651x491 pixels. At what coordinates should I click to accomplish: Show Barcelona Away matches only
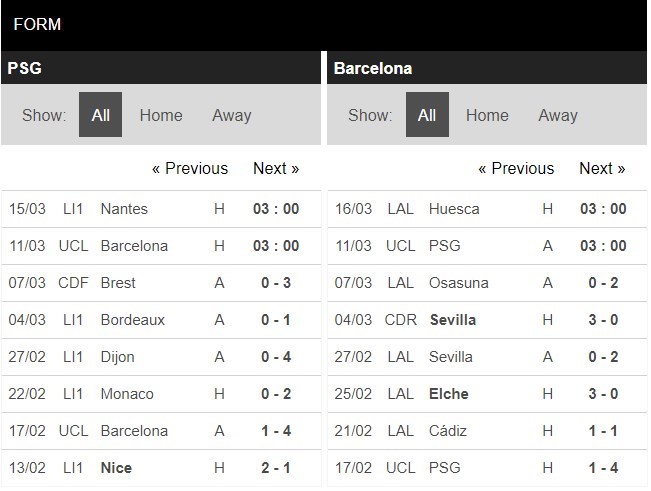pos(557,115)
